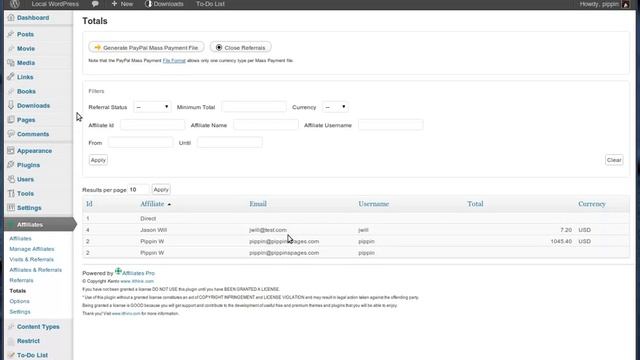
Task: Click the Media icon in sidebar
Action: [11, 62]
